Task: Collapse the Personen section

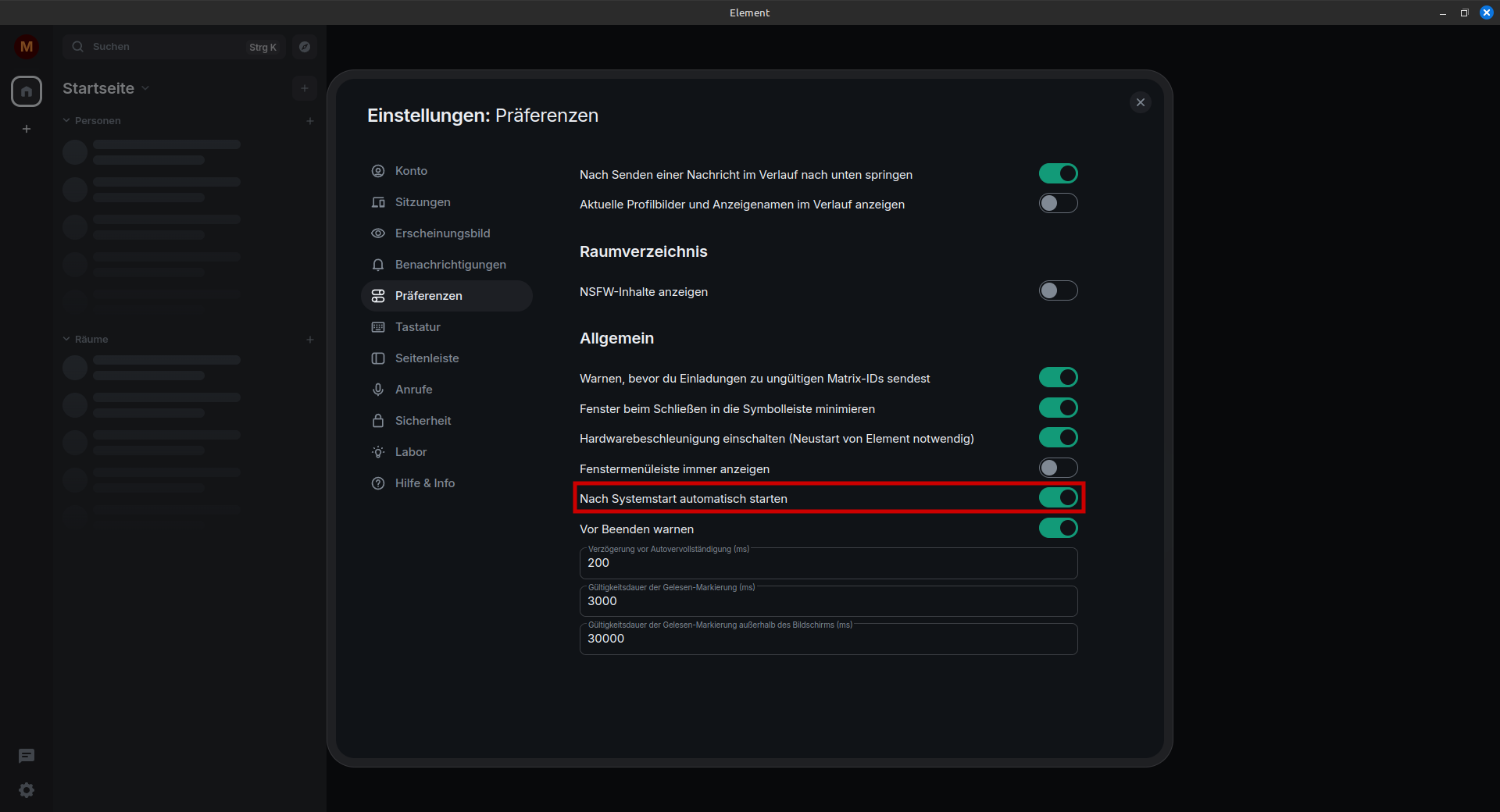Action: [67, 121]
